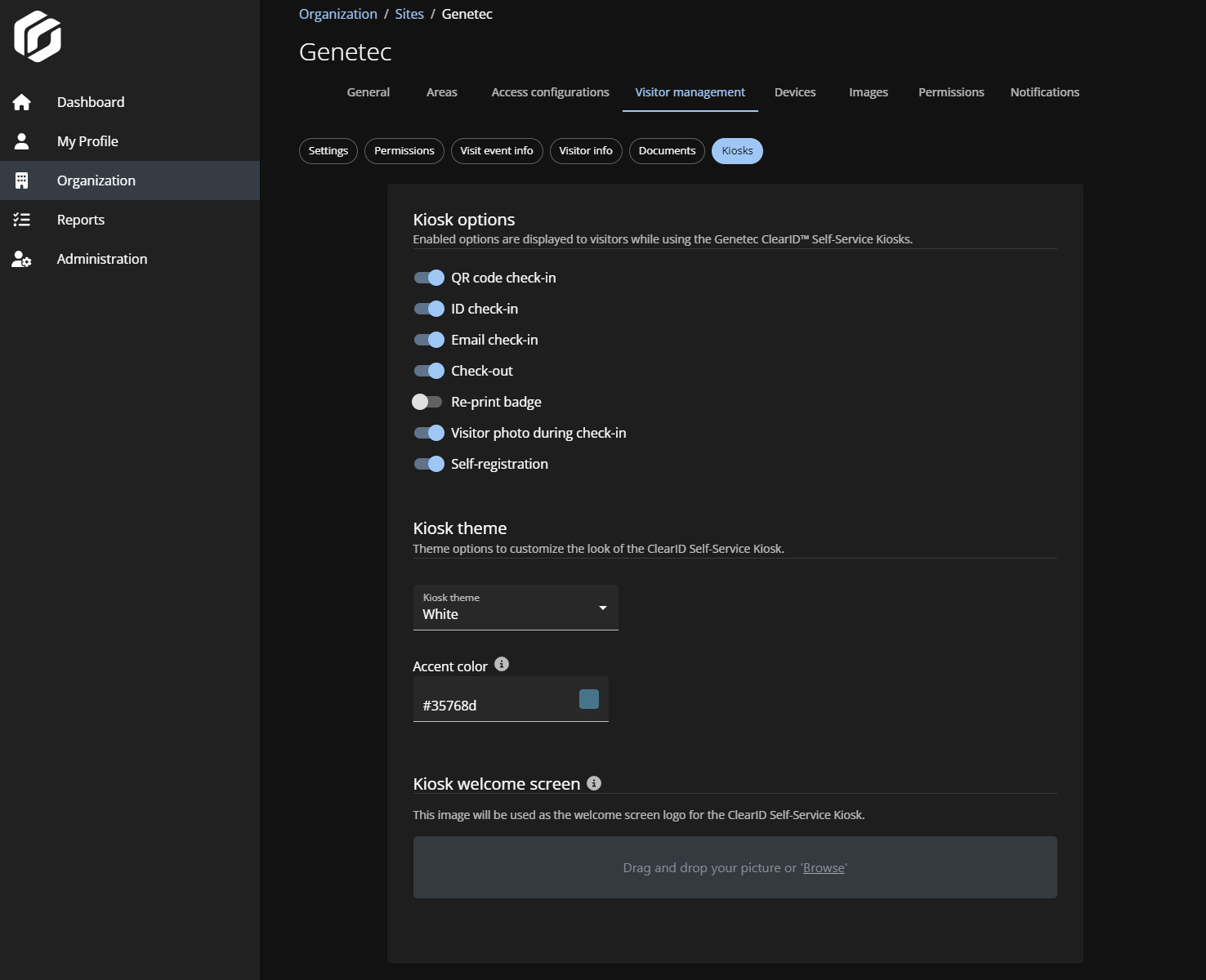Click the Dashboard home icon
This screenshot has height=980, width=1206.
22,102
